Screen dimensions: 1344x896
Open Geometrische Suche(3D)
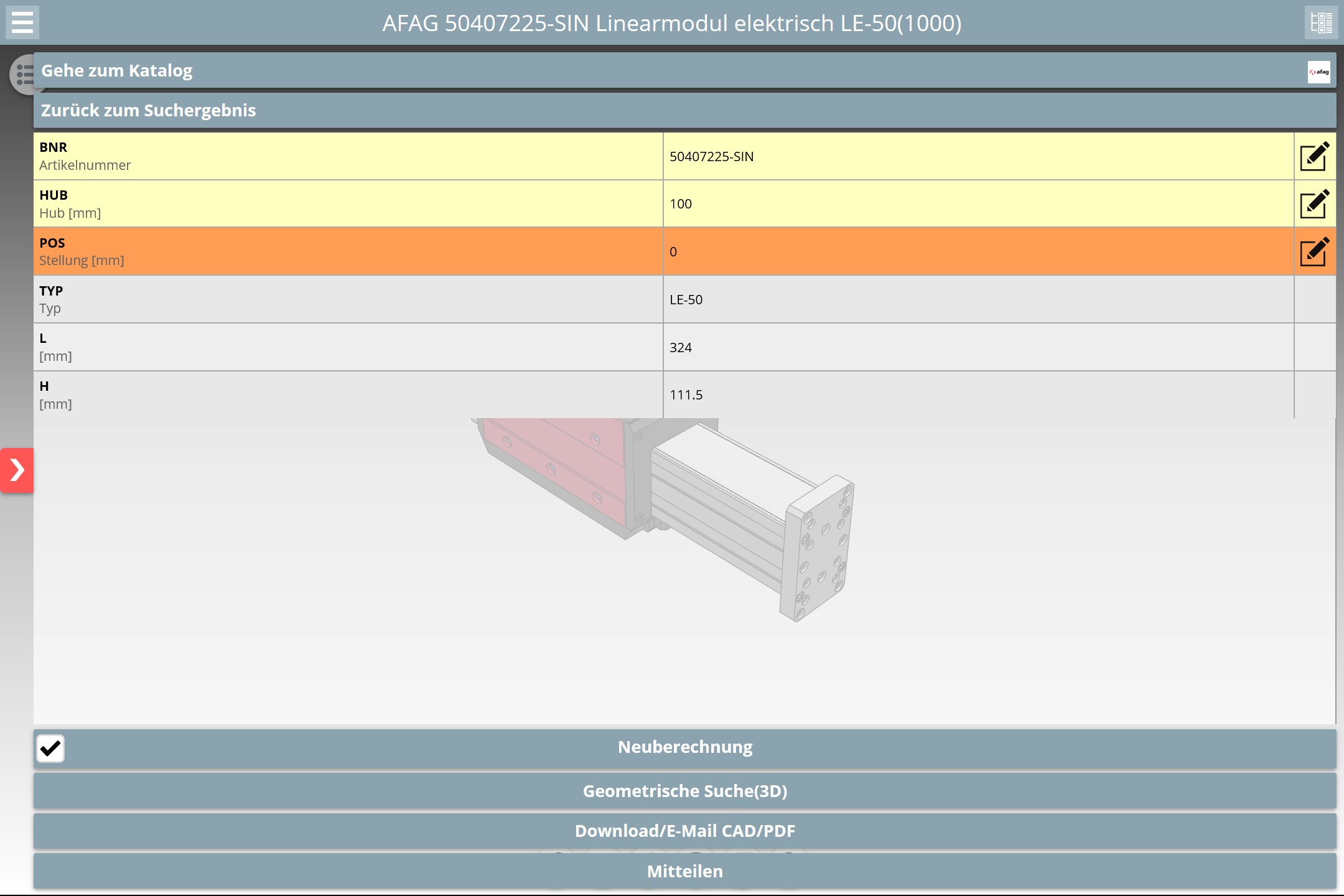click(684, 791)
